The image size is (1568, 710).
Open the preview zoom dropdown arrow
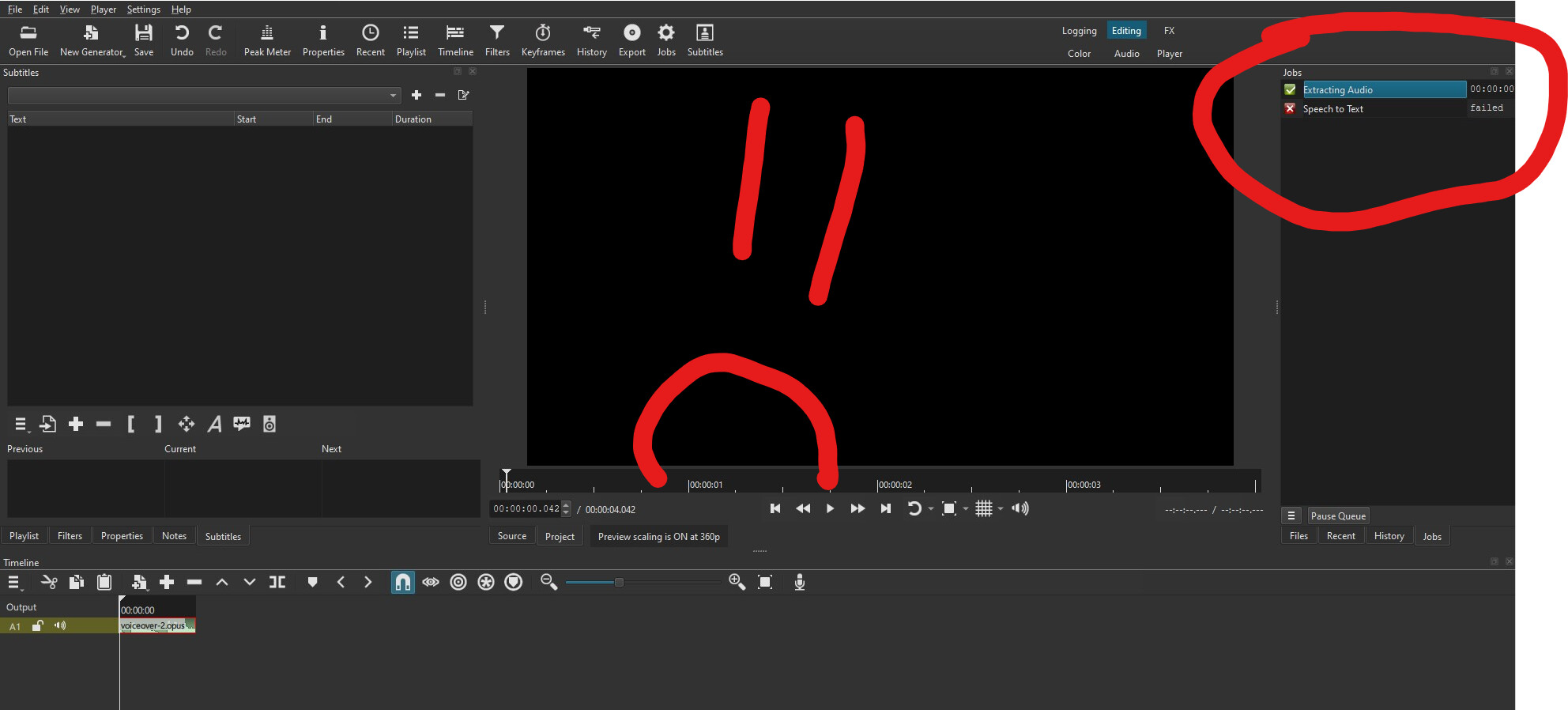[x=966, y=509]
